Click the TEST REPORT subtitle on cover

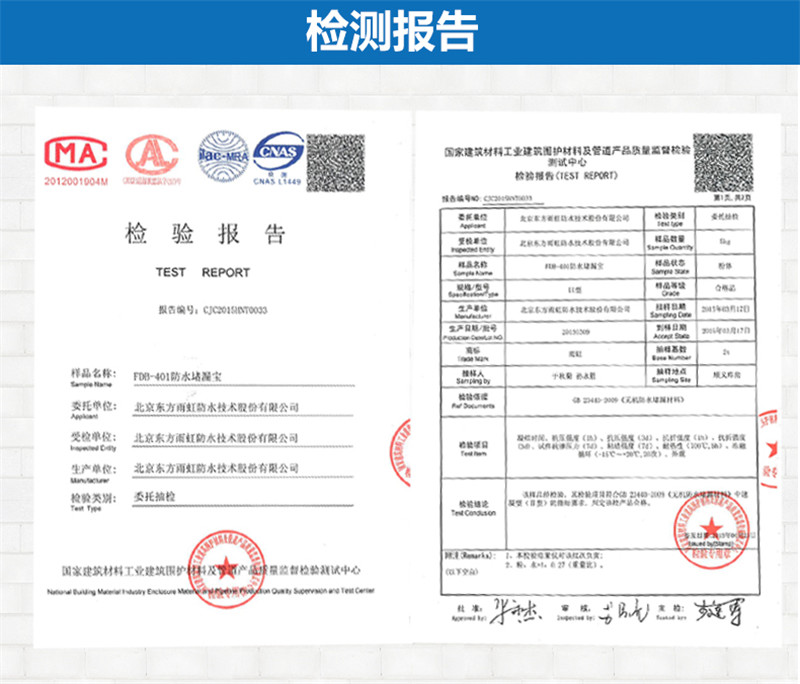coord(203,272)
